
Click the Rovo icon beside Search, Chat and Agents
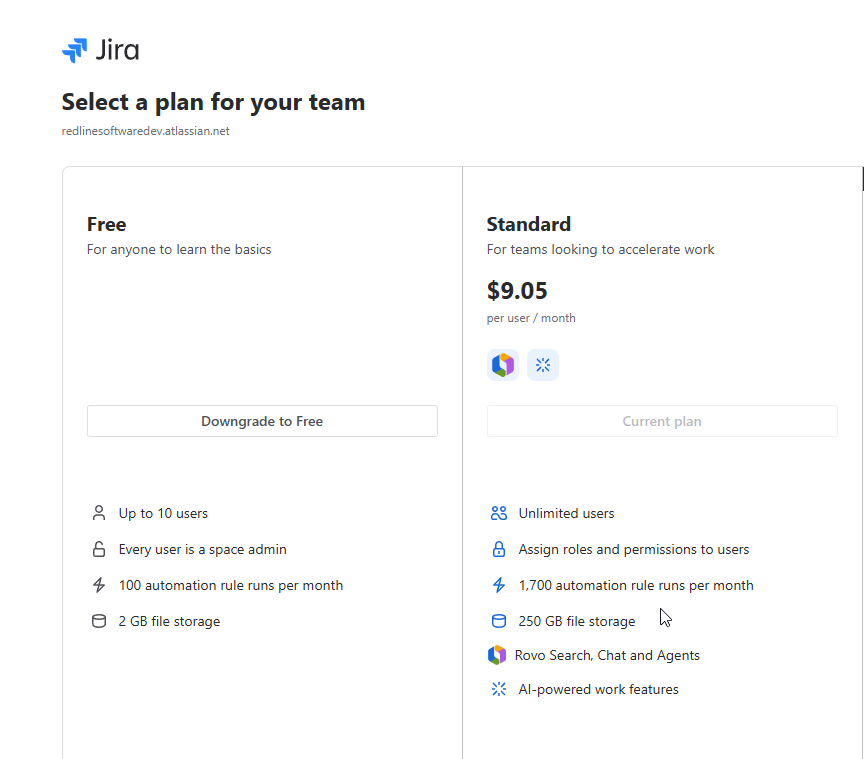(x=497, y=655)
